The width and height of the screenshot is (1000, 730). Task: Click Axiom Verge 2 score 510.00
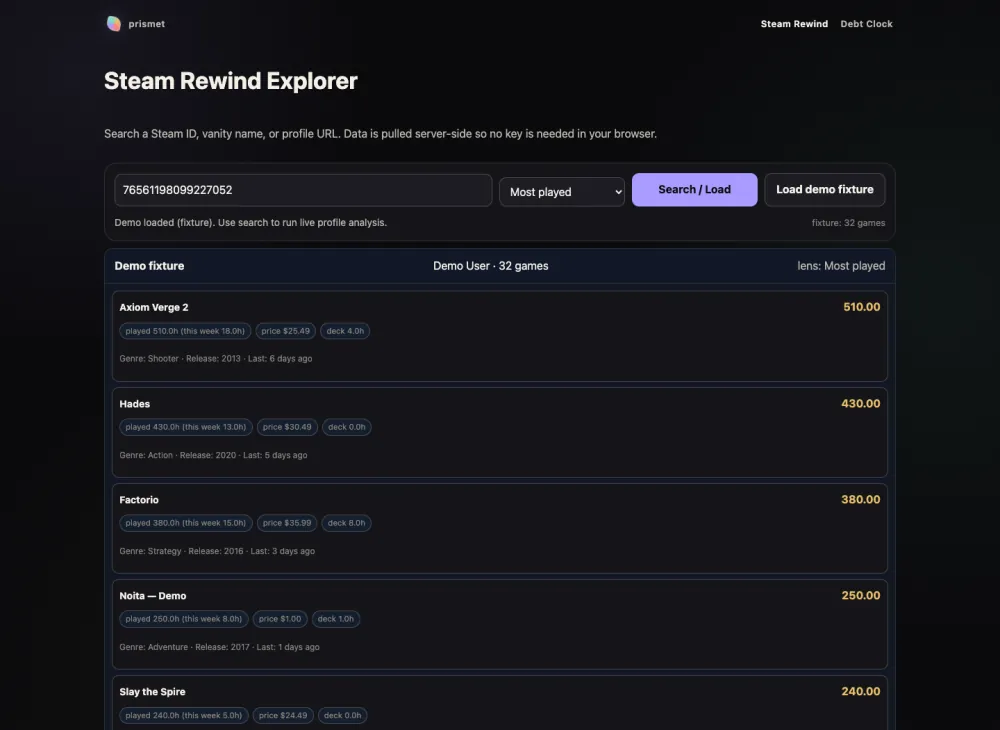point(862,307)
